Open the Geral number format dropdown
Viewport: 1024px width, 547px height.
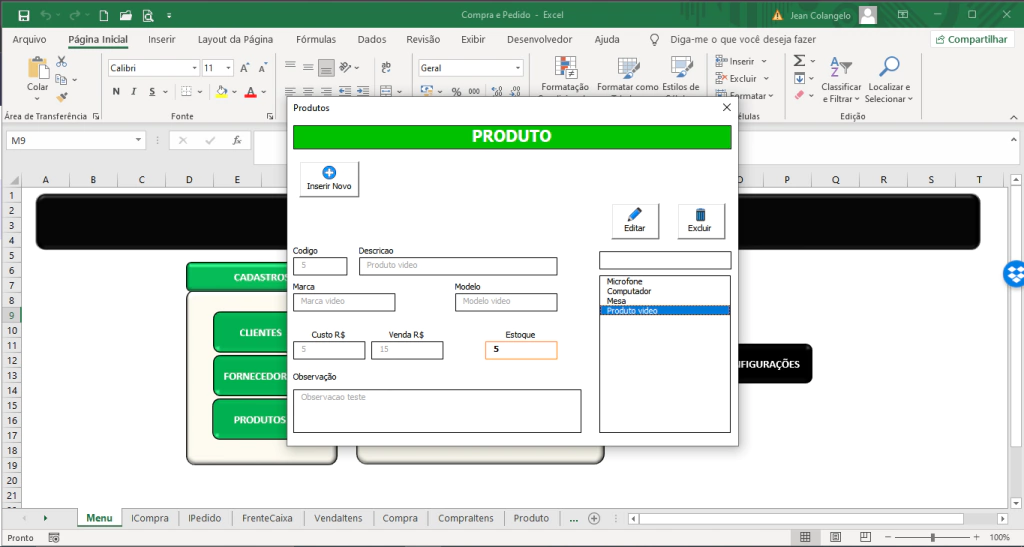[517, 68]
